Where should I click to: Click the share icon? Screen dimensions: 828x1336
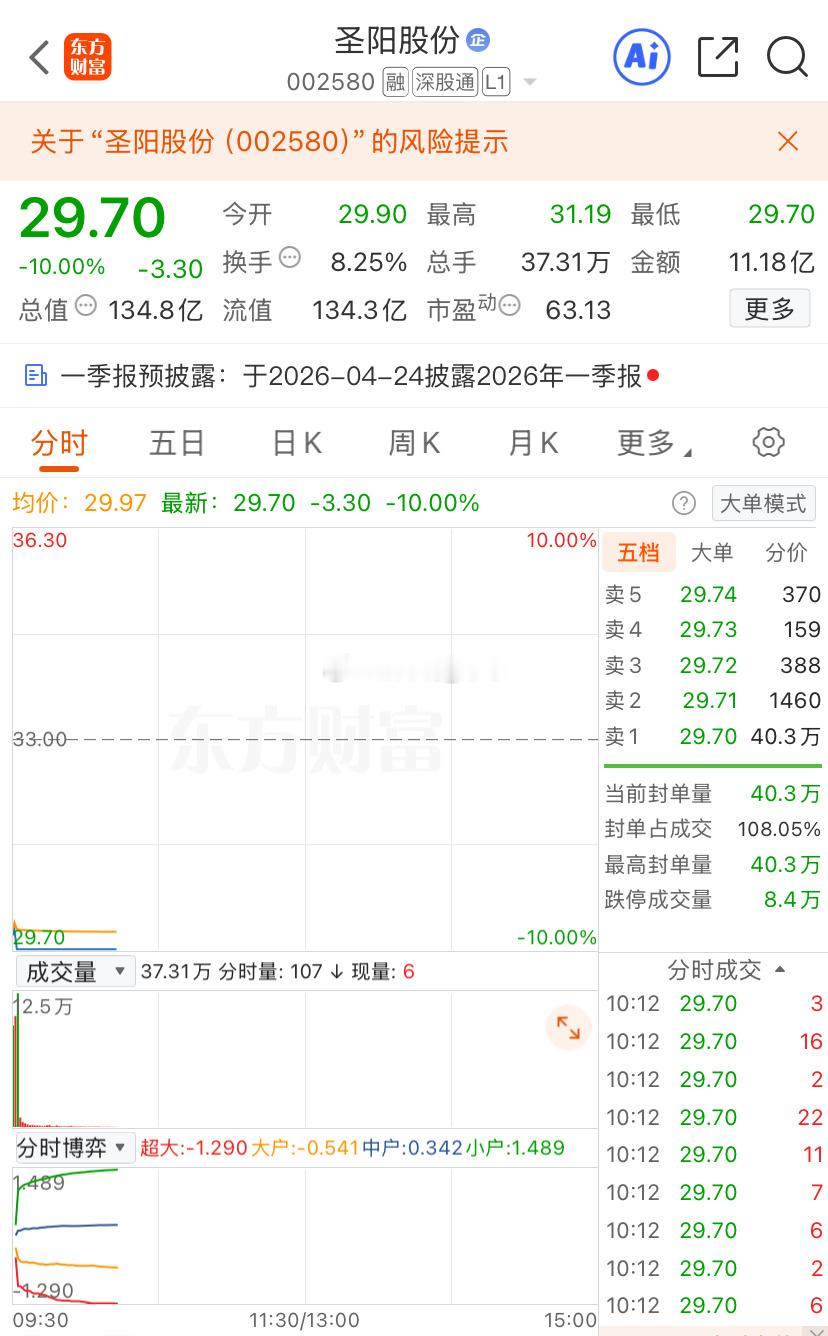tap(717, 57)
